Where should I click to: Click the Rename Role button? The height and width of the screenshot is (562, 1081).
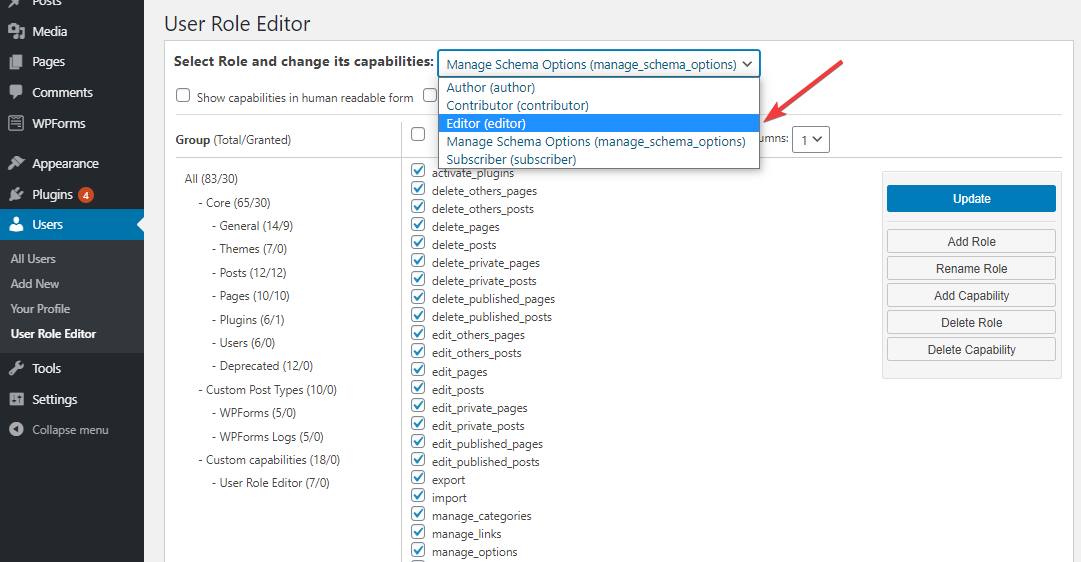point(971,268)
